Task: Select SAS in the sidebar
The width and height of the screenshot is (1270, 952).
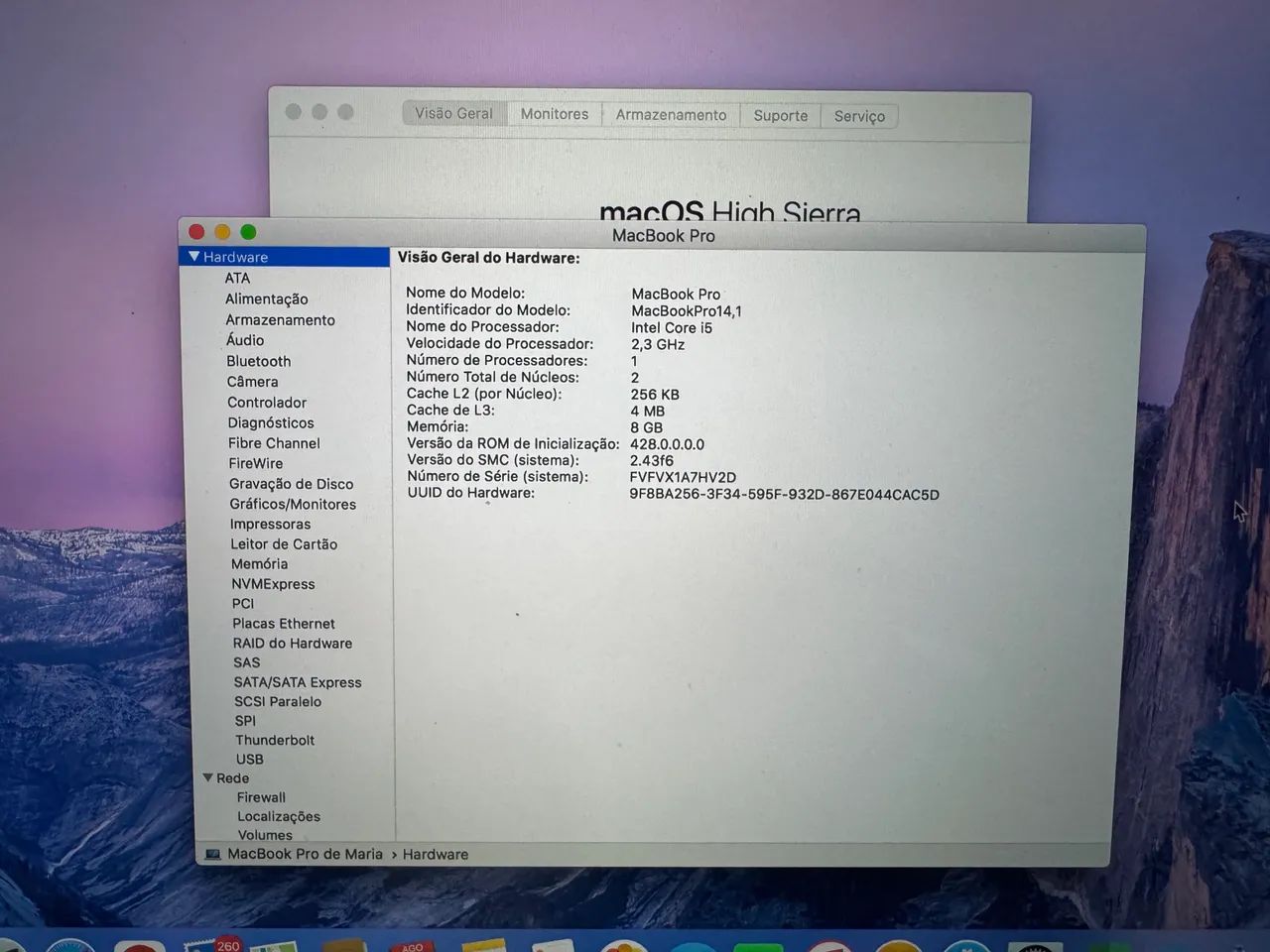Action: coord(247,662)
